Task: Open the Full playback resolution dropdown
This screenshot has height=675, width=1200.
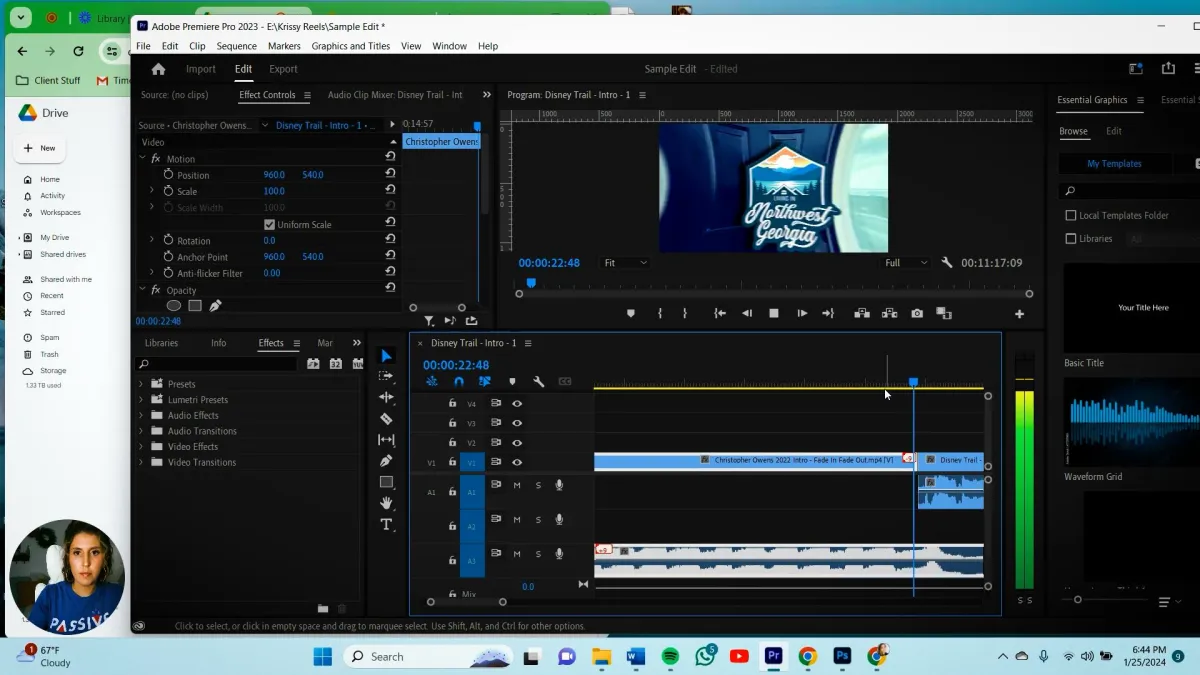Action: coord(906,263)
